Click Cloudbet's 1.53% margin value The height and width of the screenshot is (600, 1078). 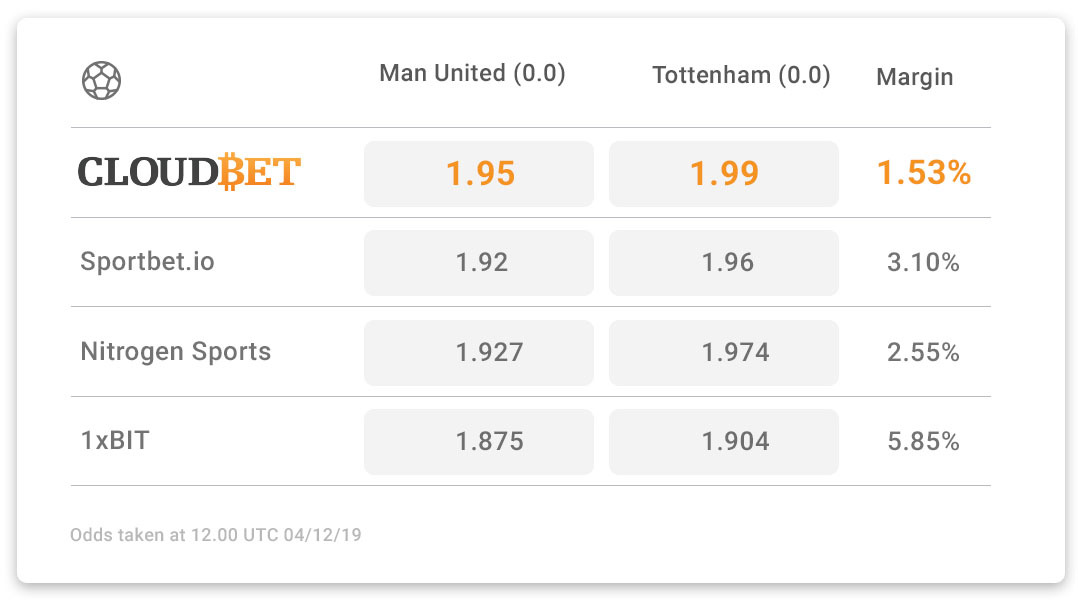(923, 173)
